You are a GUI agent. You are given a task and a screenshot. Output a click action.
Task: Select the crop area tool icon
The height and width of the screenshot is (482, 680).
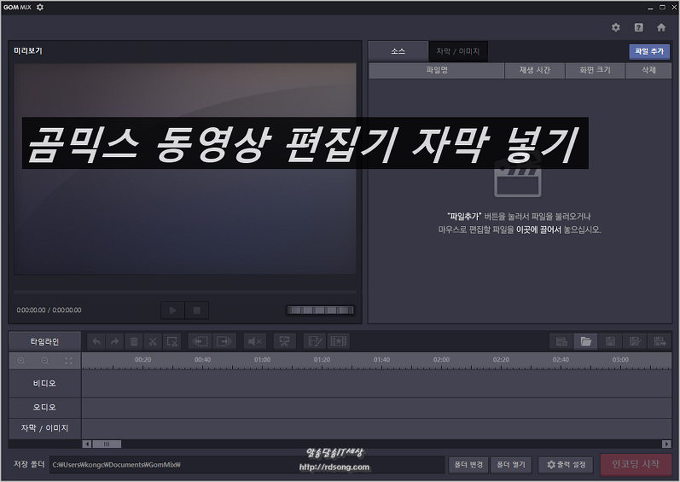[172, 342]
